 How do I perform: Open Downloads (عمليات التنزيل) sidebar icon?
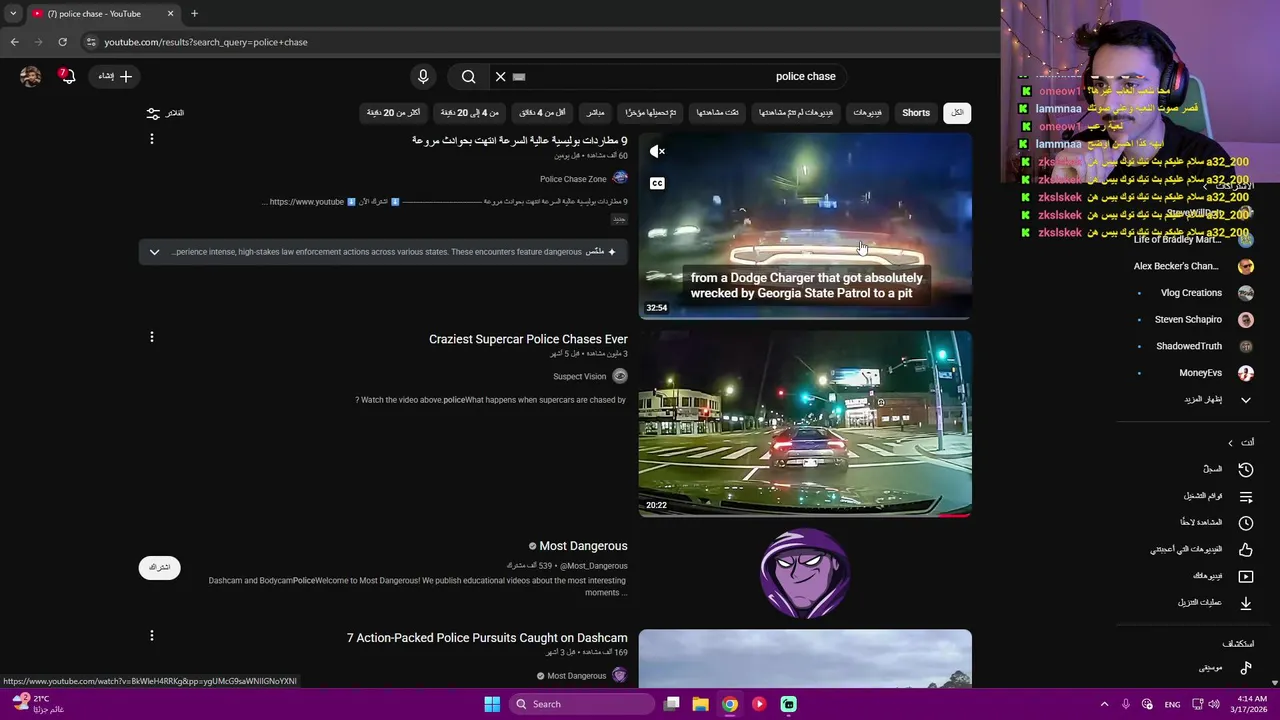1246,602
